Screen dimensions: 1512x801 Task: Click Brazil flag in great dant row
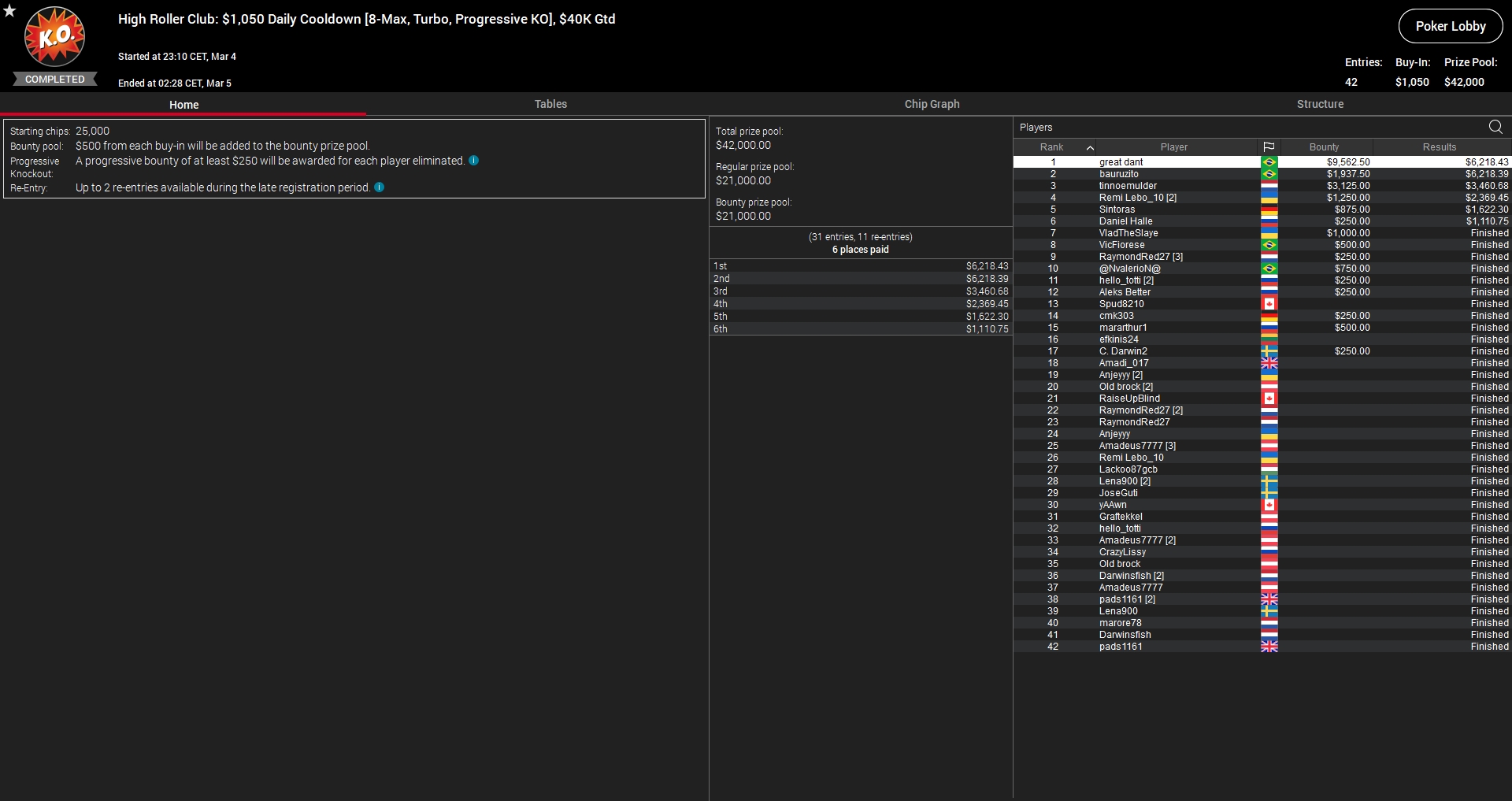pyautogui.click(x=1269, y=162)
